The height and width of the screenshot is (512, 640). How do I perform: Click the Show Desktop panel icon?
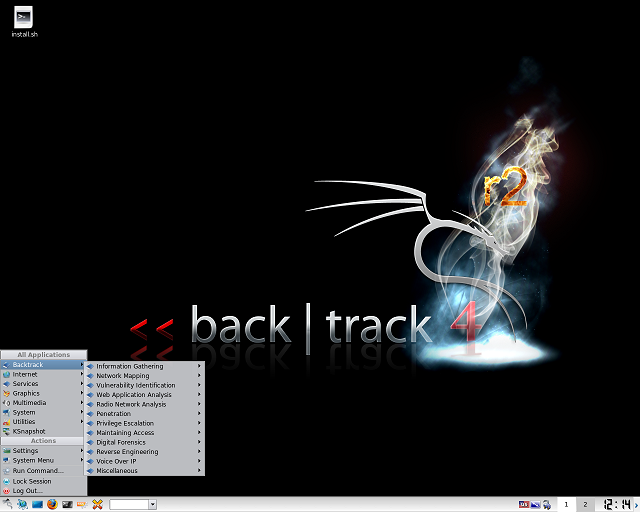[x=37, y=504]
